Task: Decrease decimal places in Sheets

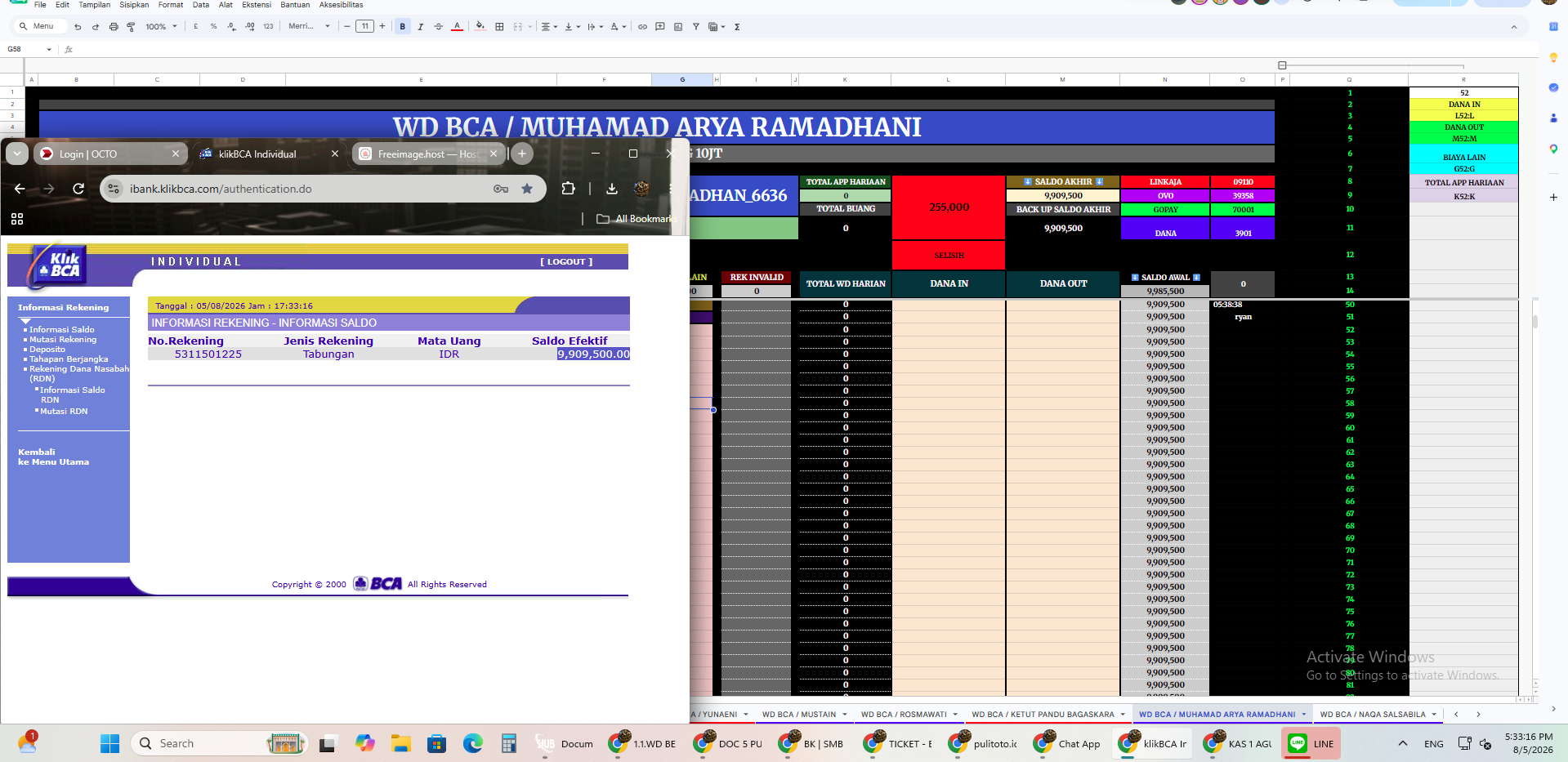Action: point(231,27)
